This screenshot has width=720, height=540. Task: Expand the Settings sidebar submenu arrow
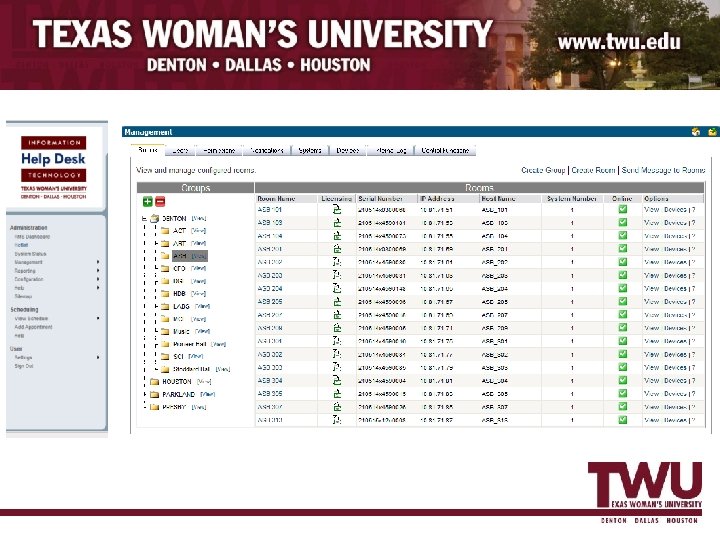pos(98,357)
